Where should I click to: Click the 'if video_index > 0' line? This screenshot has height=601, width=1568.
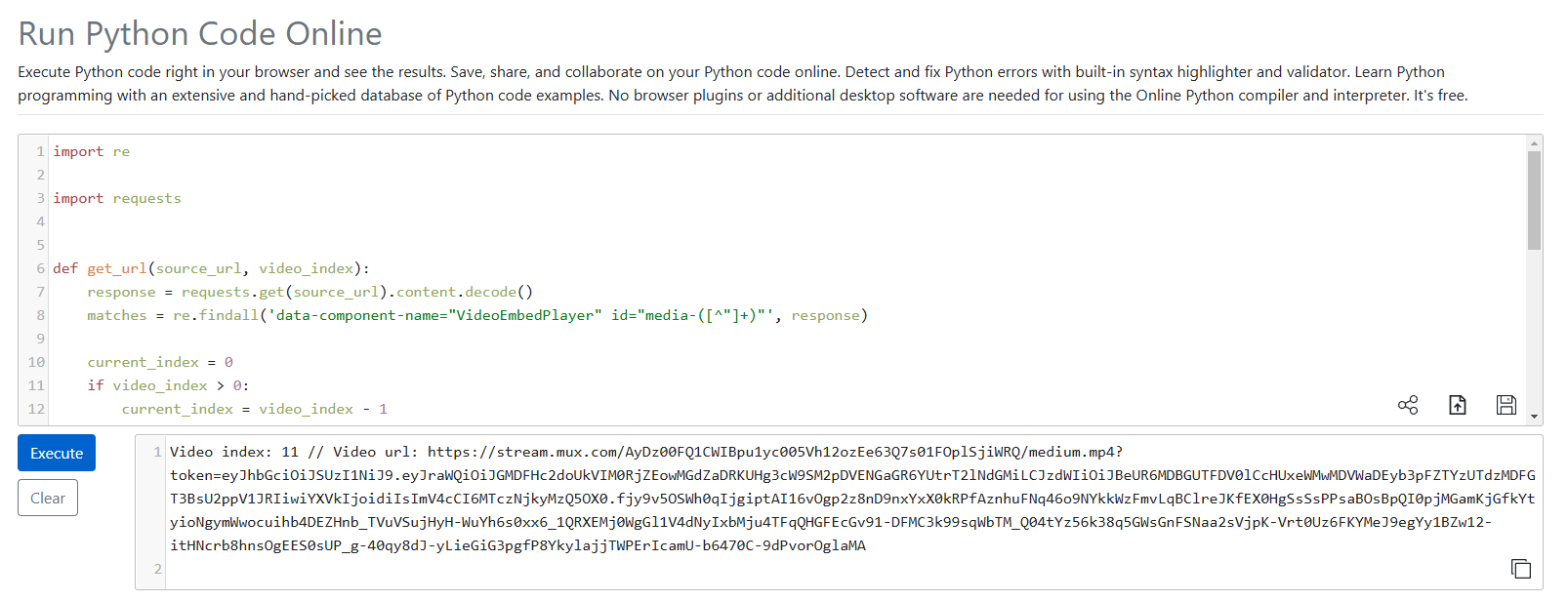(168, 385)
